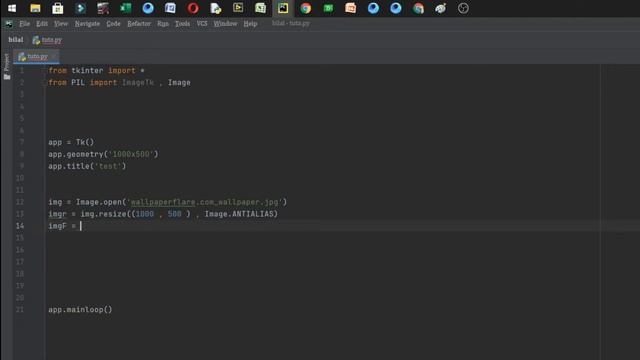Open File Explorer from the taskbar
The height and width of the screenshot is (360, 640).
(x=35, y=8)
